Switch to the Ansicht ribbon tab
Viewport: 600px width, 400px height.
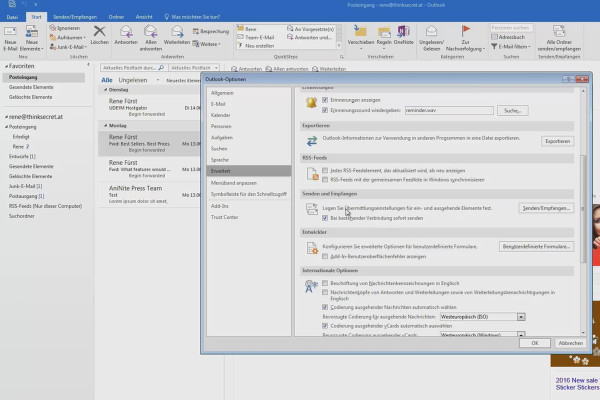tap(144, 17)
